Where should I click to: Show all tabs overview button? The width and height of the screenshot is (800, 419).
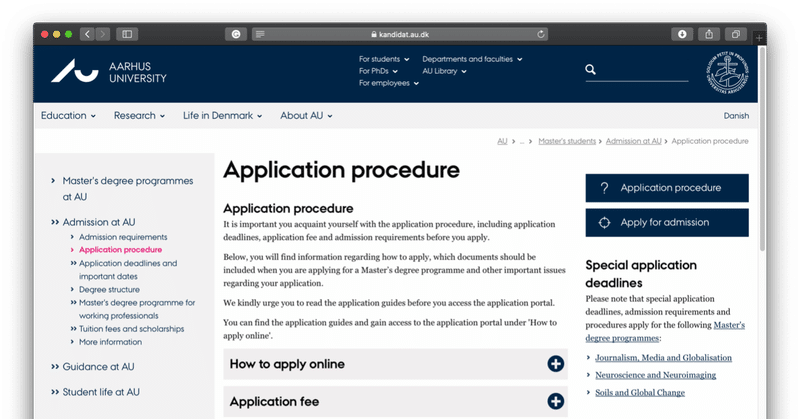(736, 34)
